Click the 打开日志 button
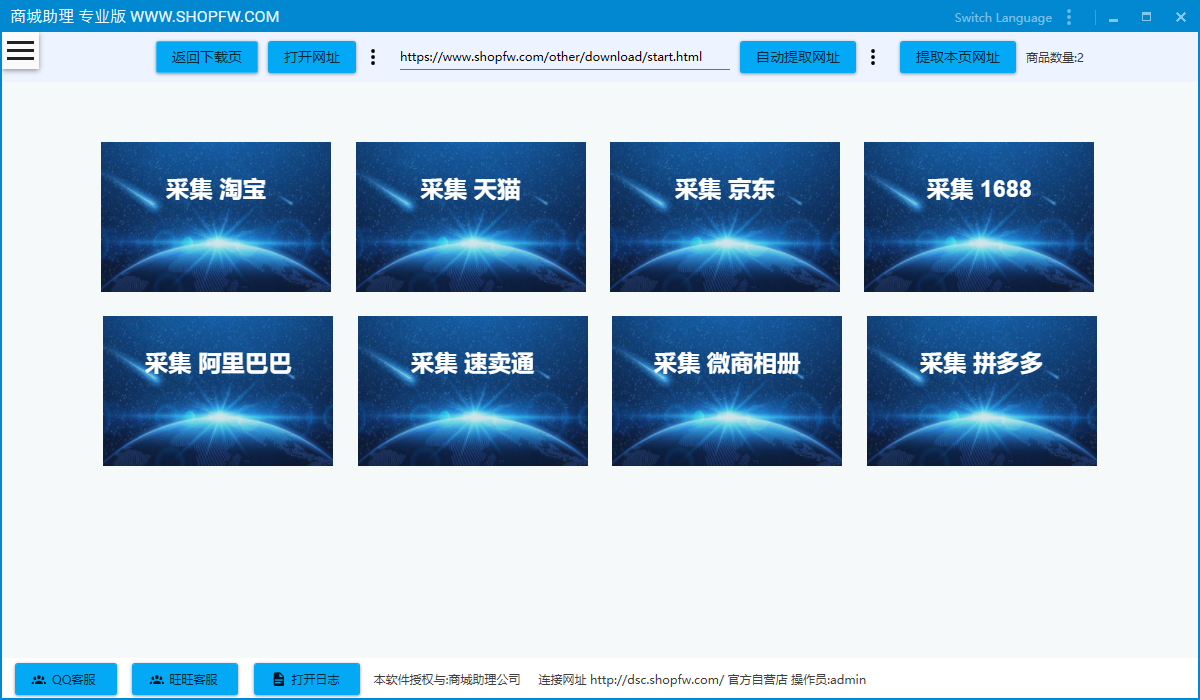The height and width of the screenshot is (700, 1200). [x=307, y=679]
